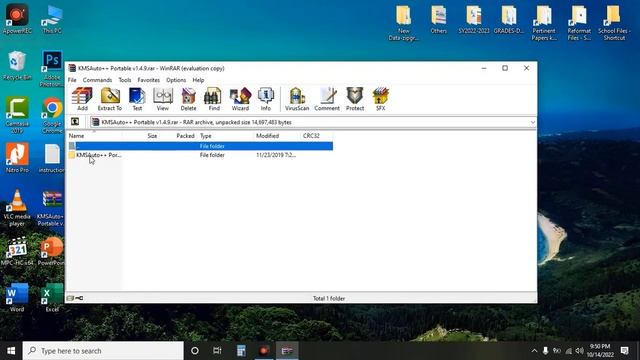
Task: Run the VirusScan toolbar icon
Action: point(297,99)
